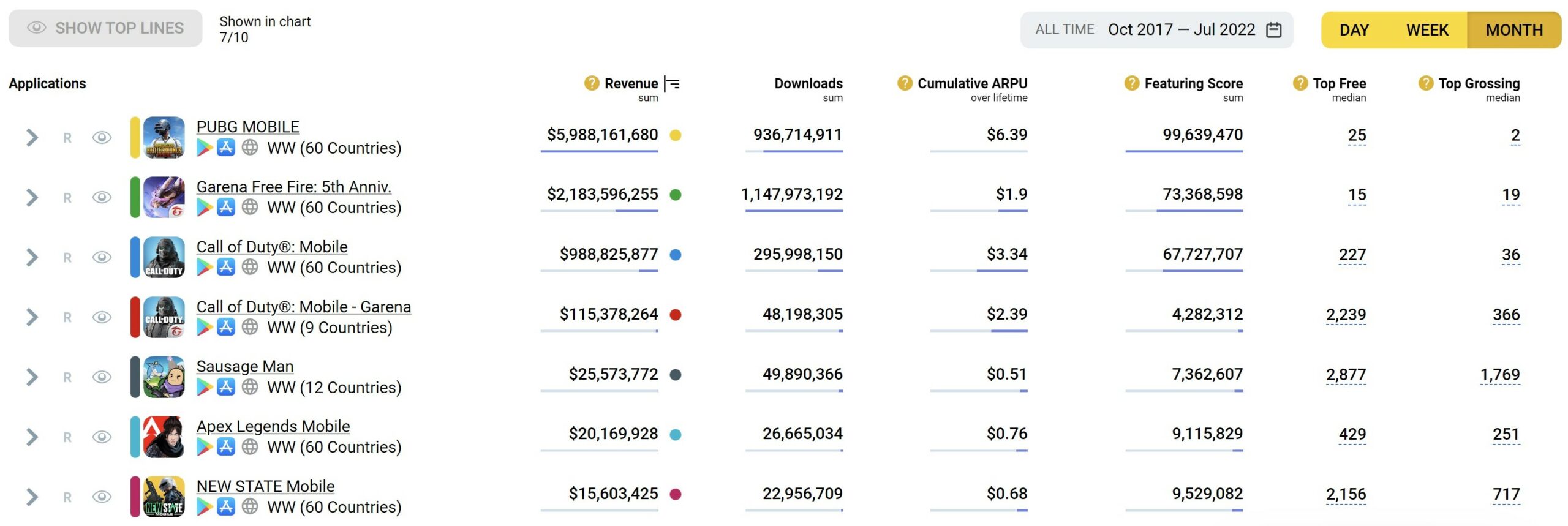This screenshot has height=526, width=1568.
Task: Click Google Play icon under NEW STATE Mobile
Action: click(x=205, y=507)
